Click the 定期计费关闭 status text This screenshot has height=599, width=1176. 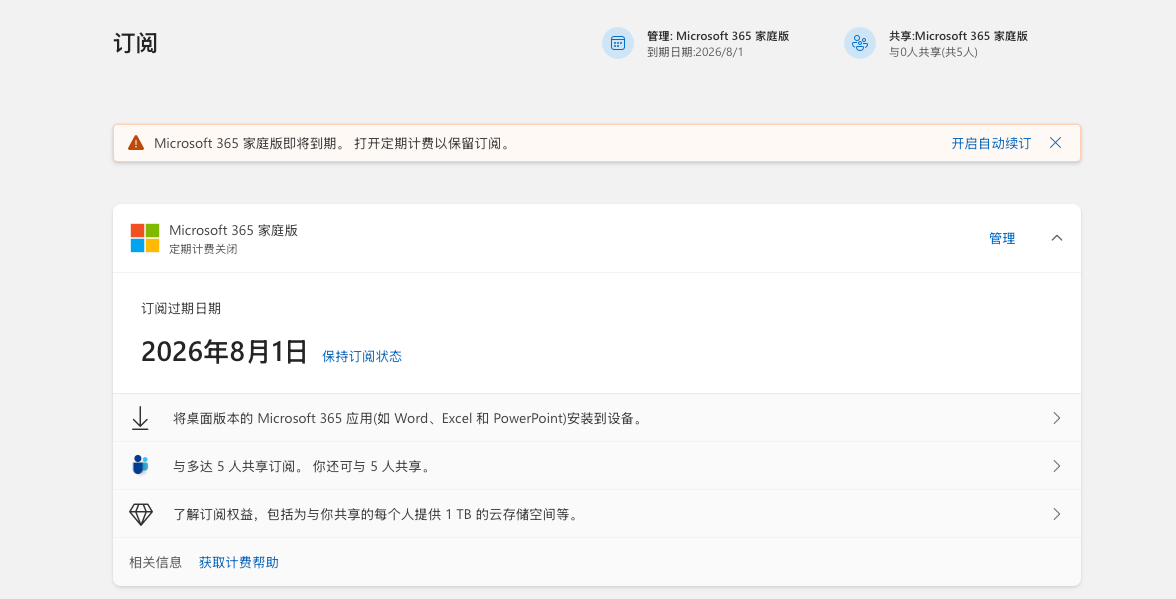coord(203,250)
